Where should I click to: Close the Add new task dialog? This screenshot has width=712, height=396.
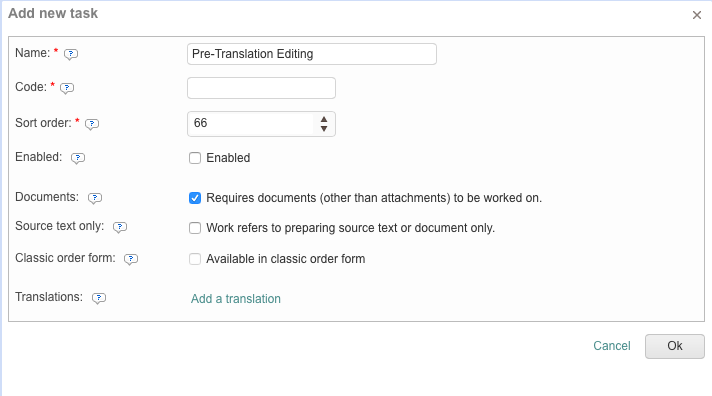click(x=697, y=15)
